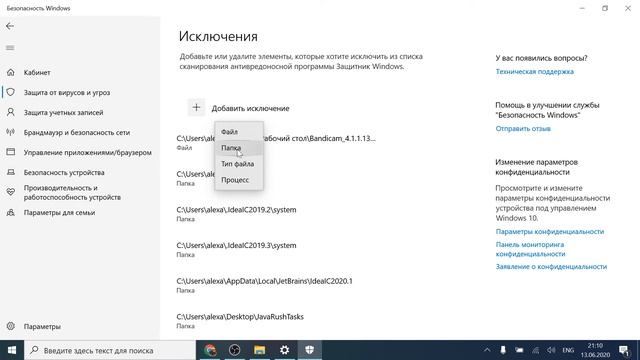Open the device security laptop icon
The height and width of the screenshot is (360, 640).
11,172
